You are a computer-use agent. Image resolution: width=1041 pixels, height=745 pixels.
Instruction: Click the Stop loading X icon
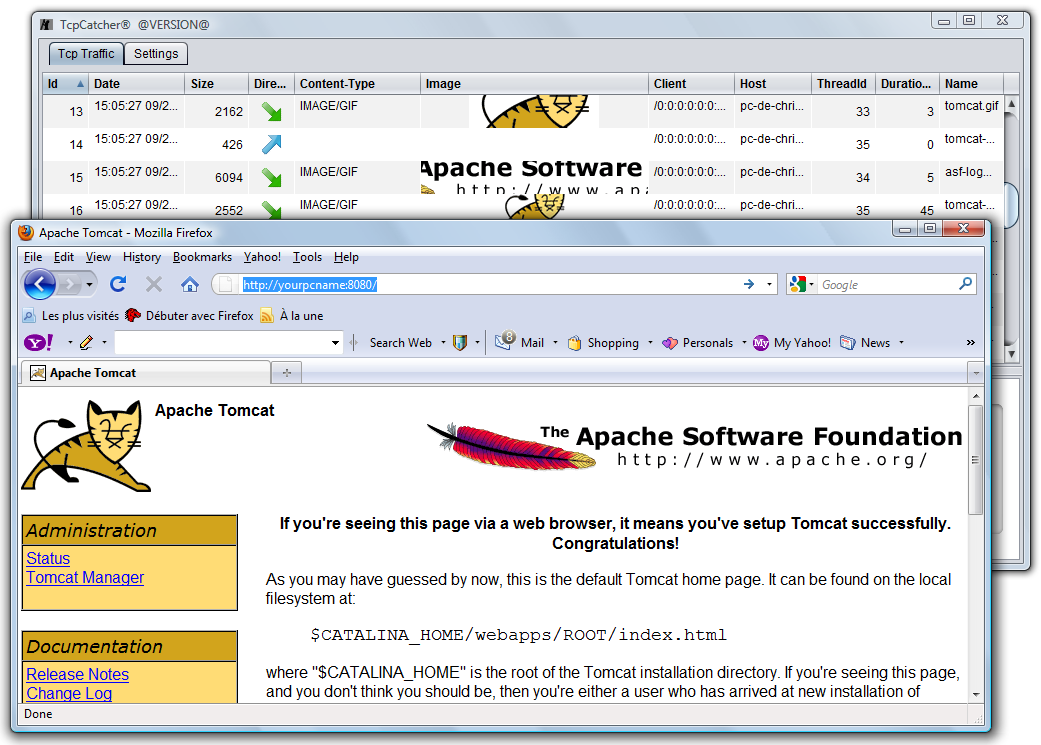coord(154,284)
